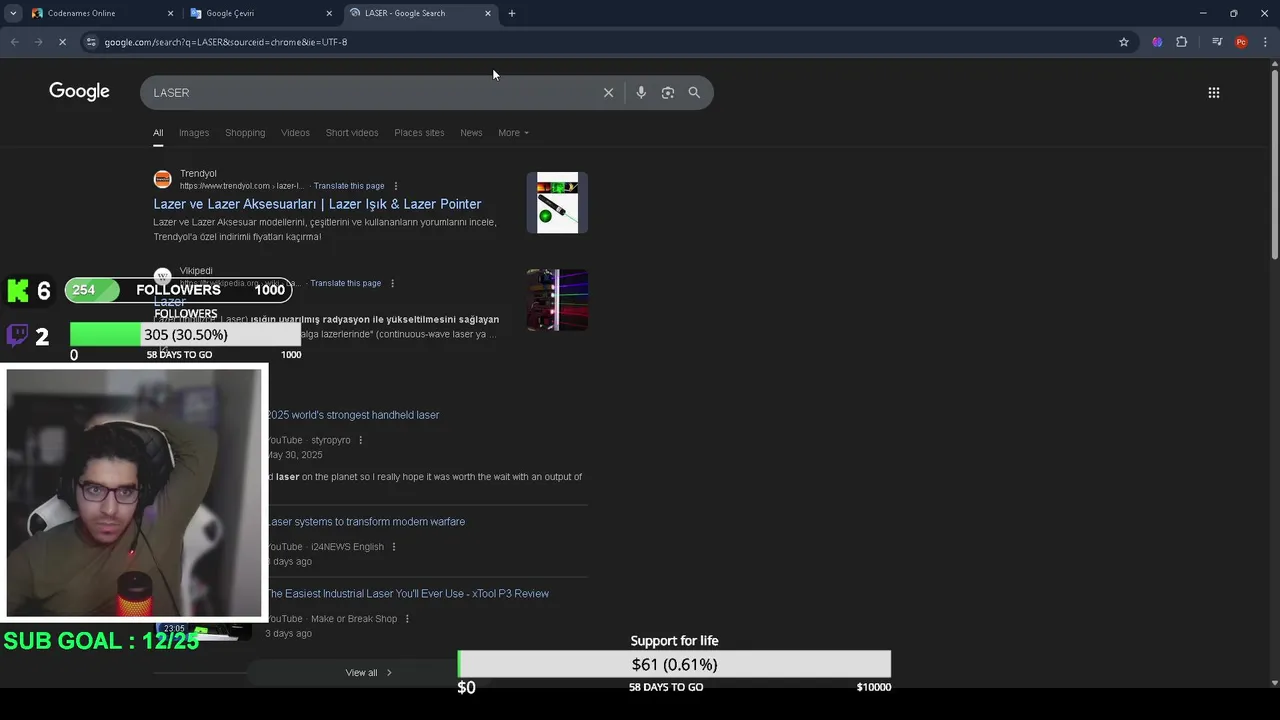Open the media control toolbar icon
The height and width of the screenshot is (720, 1280).
(x=1216, y=42)
